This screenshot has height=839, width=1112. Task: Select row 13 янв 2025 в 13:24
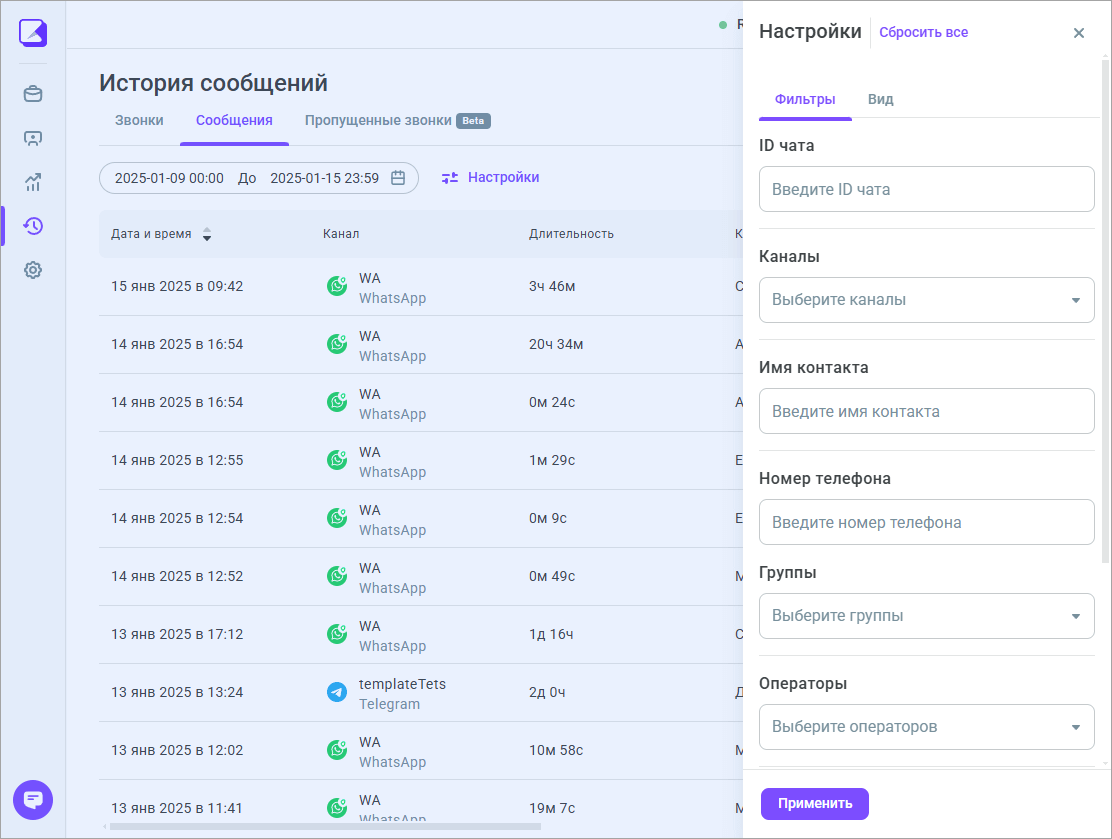click(421, 693)
